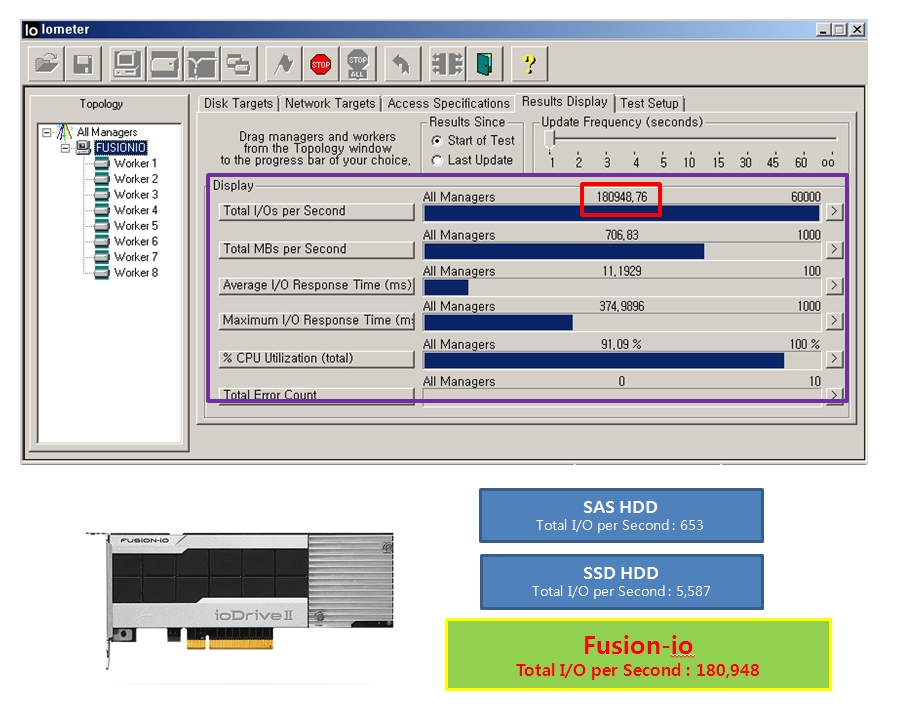Click the gray Stop All tests sign
This screenshot has width=901, height=713.
(358, 64)
